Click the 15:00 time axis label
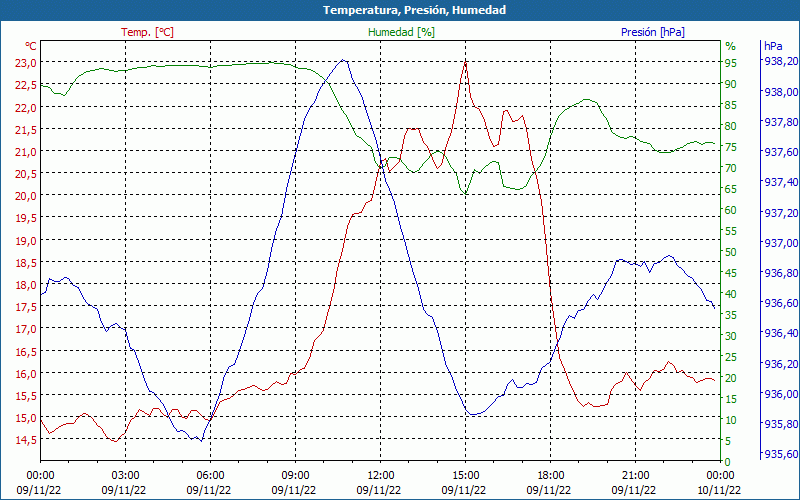This screenshot has width=800, height=500. tap(465, 476)
